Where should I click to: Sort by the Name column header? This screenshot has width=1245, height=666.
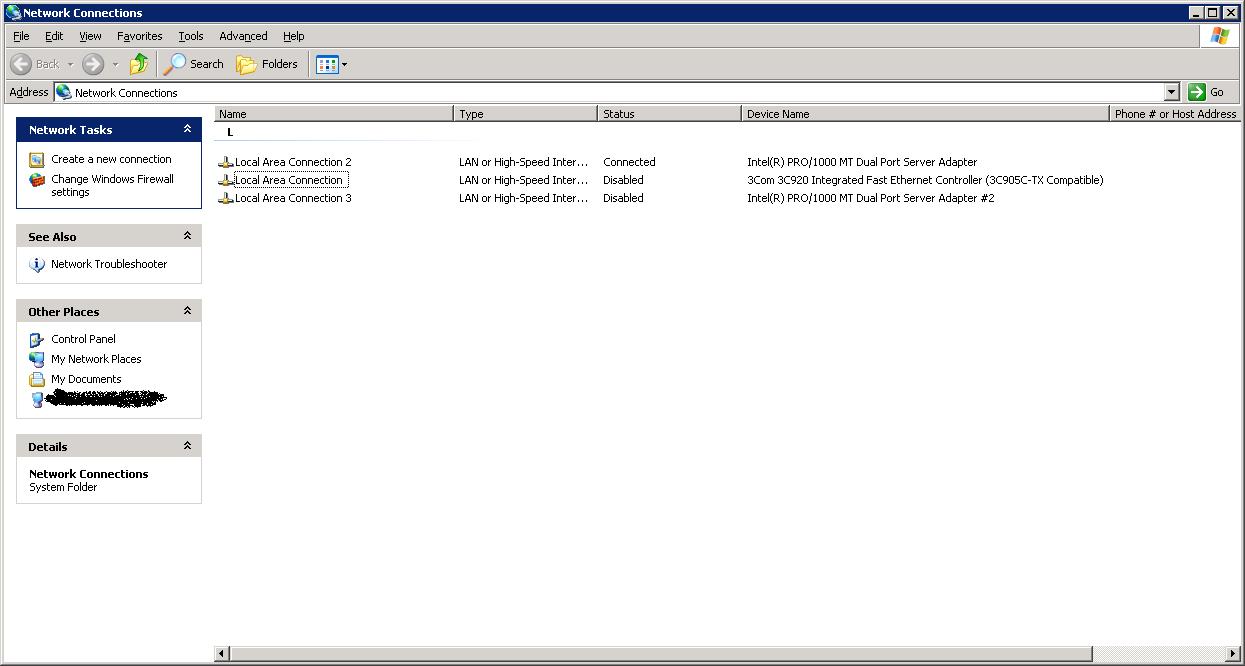click(x=334, y=114)
